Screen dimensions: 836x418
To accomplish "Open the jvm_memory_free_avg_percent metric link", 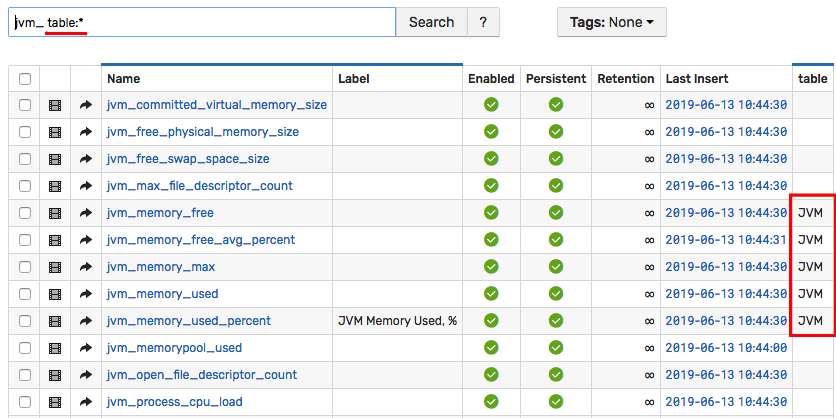I will tap(201, 240).
